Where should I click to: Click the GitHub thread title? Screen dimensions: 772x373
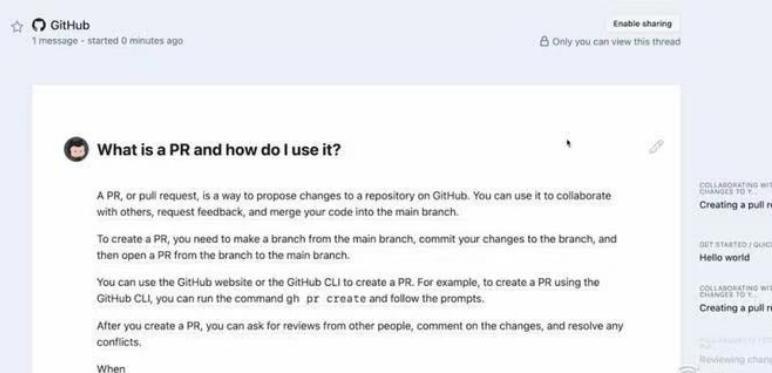pos(70,25)
